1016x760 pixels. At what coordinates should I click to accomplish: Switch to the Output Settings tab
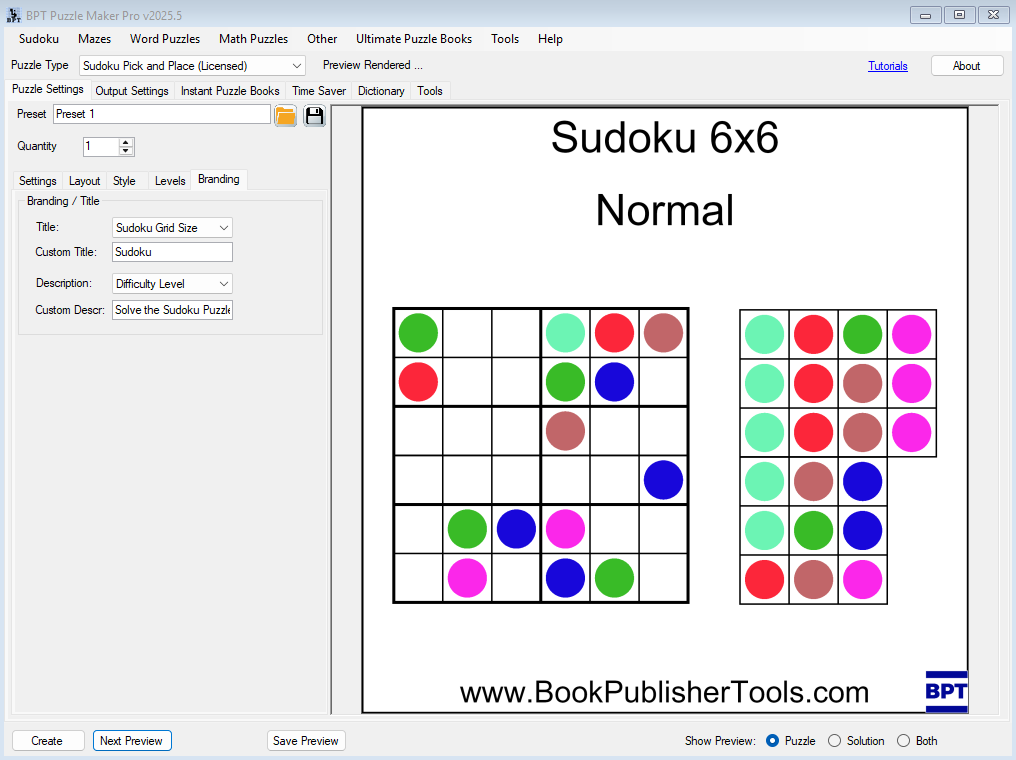point(131,90)
